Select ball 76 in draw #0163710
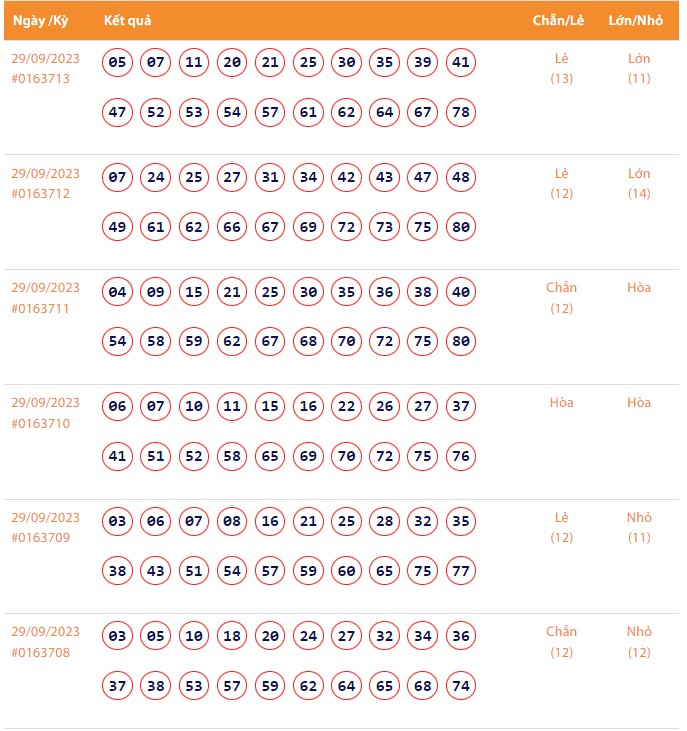 coord(461,457)
